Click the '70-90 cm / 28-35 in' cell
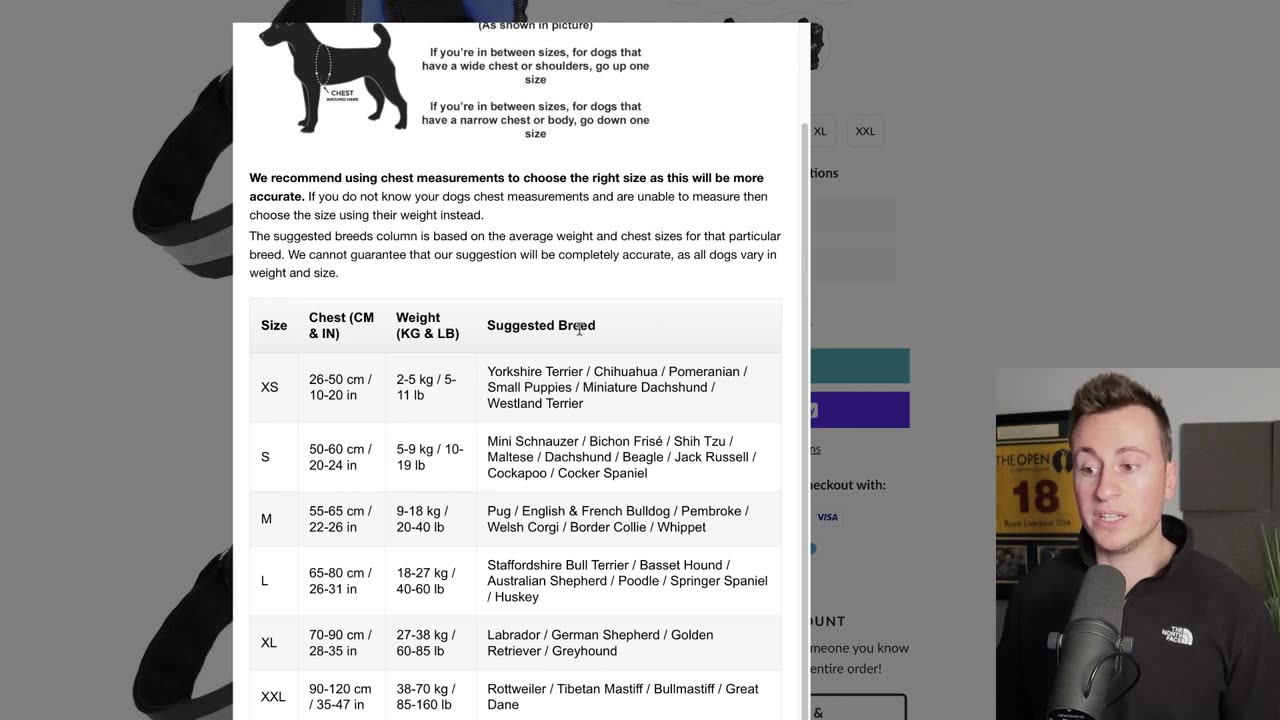The image size is (1280, 720). (x=341, y=643)
